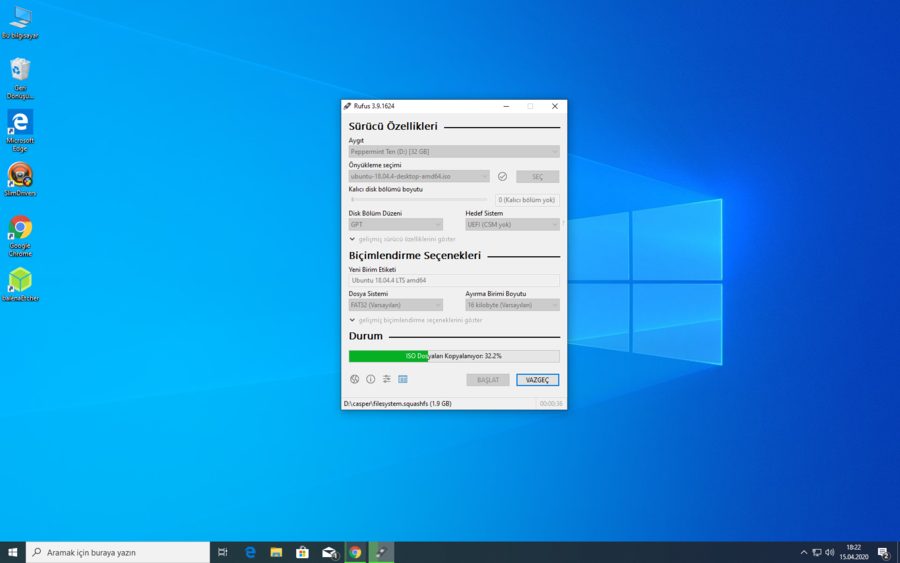Show the Rufus log window icon
The width and height of the screenshot is (900, 563).
tap(402, 380)
